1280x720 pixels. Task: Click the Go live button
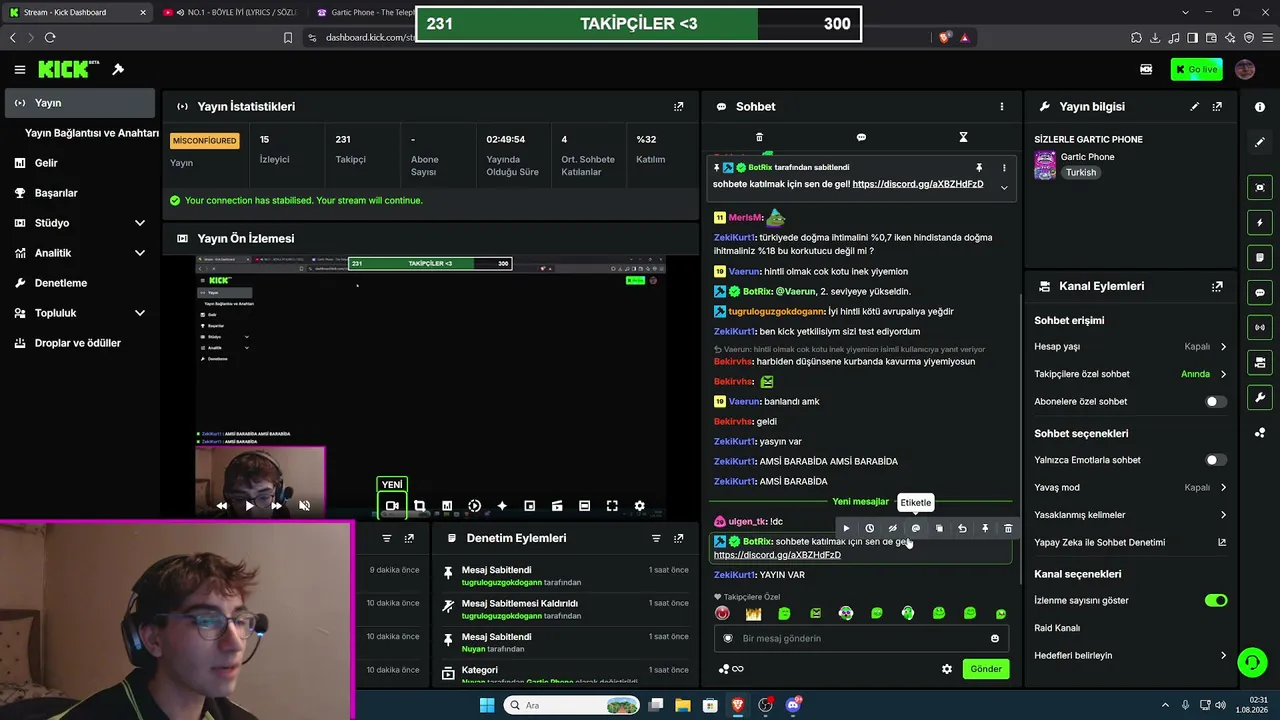(1196, 69)
